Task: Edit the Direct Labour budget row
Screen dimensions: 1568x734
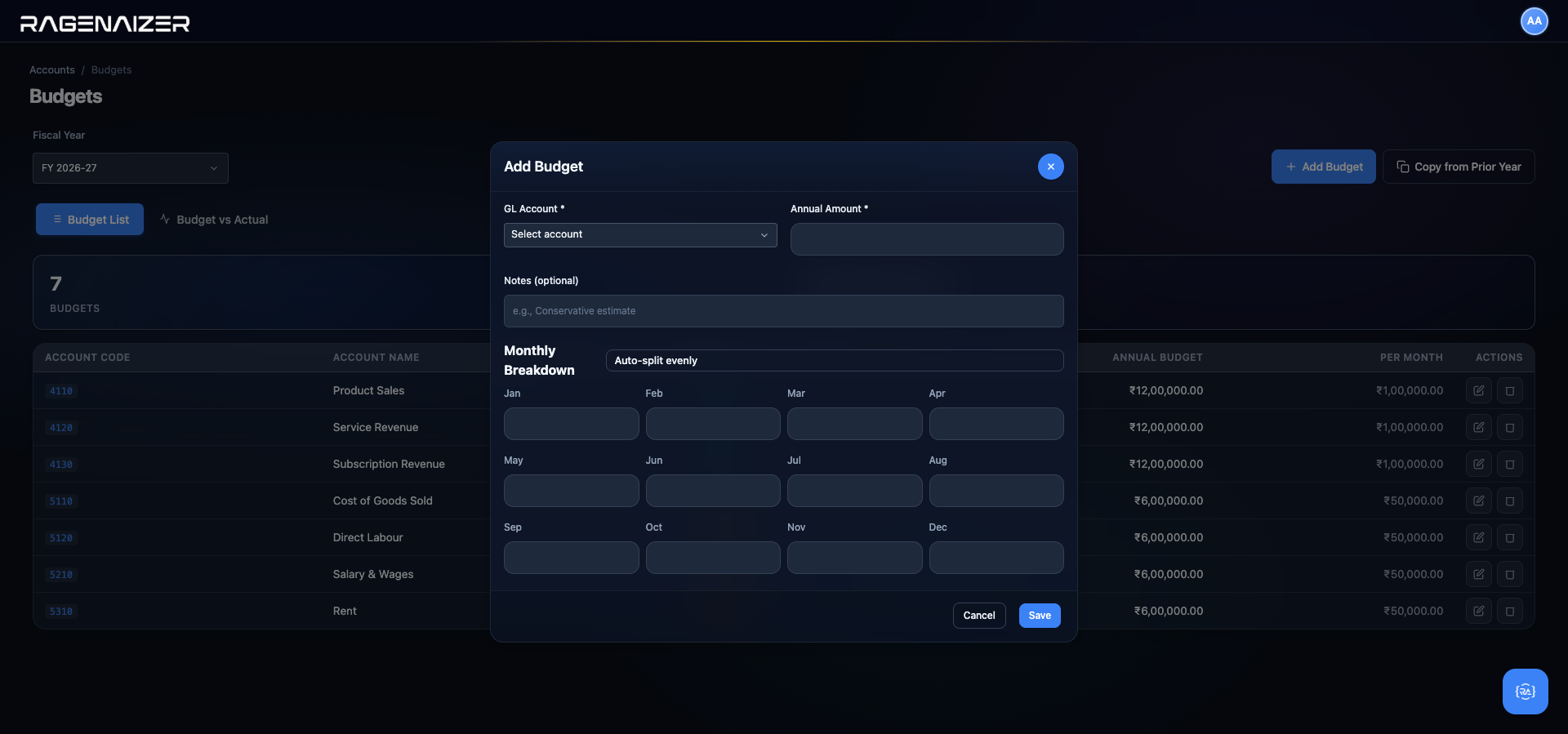Action: (1479, 538)
